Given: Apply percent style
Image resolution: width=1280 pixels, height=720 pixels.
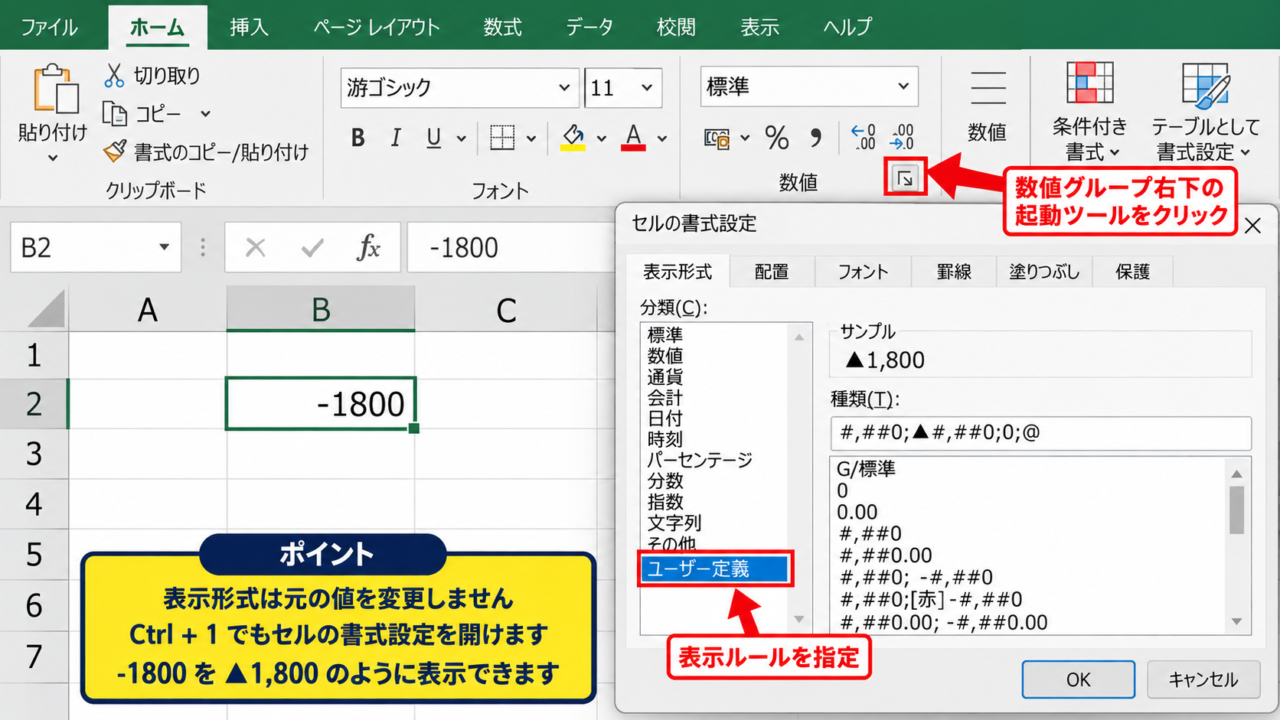Looking at the screenshot, I should [x=777, y=138].
